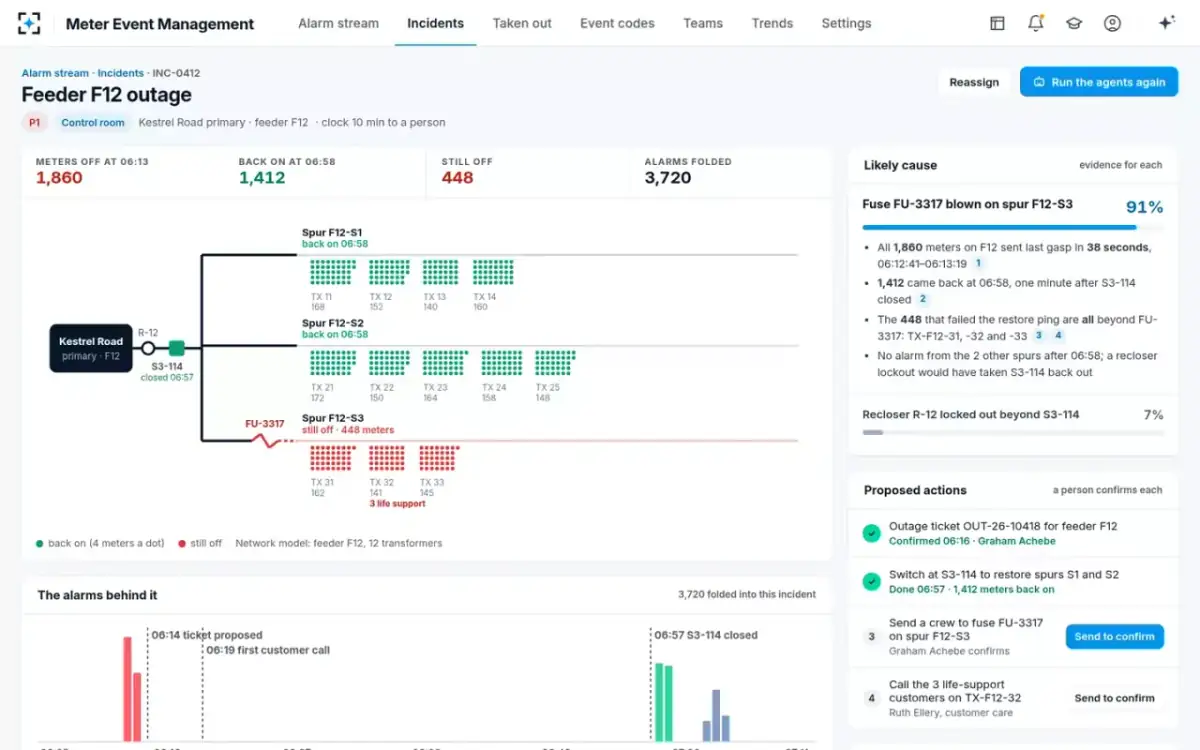Click the P1 priority badge
The height and width of the screenshot is (750, 1200).
click(x=35, y=122)
